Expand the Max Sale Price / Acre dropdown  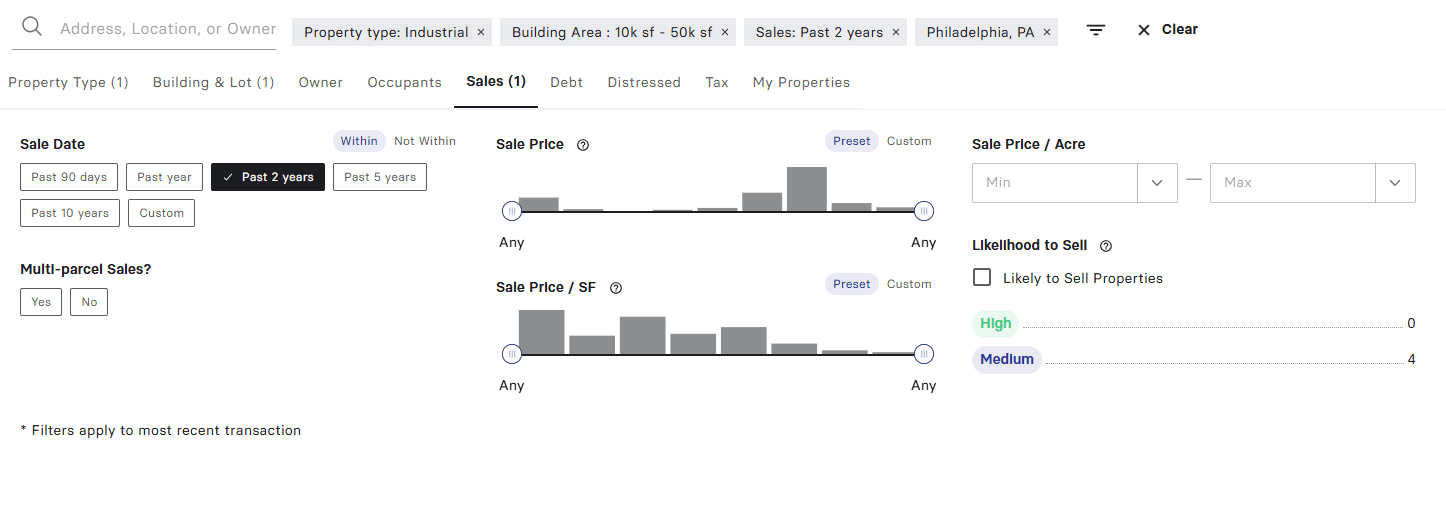1395,183
